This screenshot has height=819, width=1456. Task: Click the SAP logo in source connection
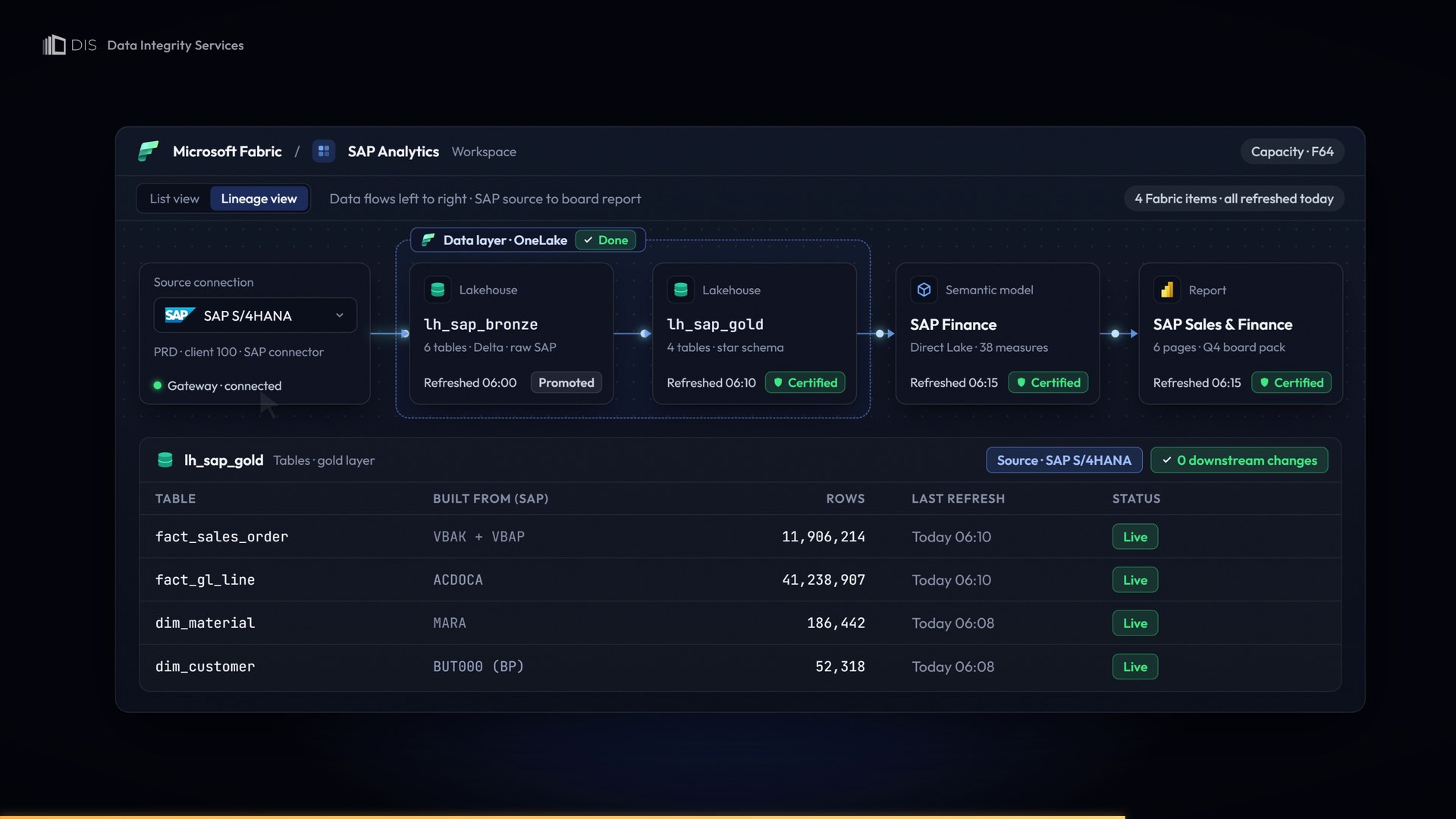click(180, 315)
